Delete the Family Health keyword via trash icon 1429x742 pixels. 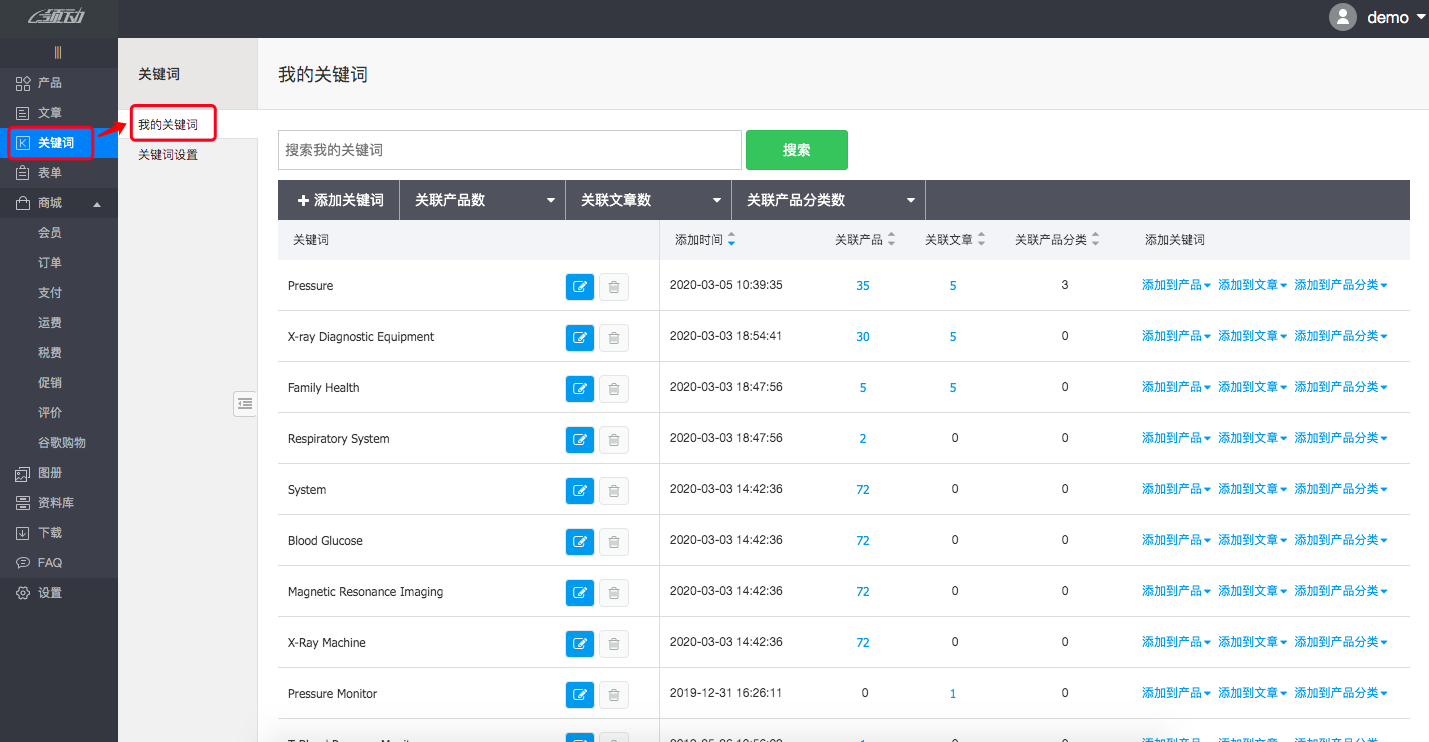click(613, 388)
